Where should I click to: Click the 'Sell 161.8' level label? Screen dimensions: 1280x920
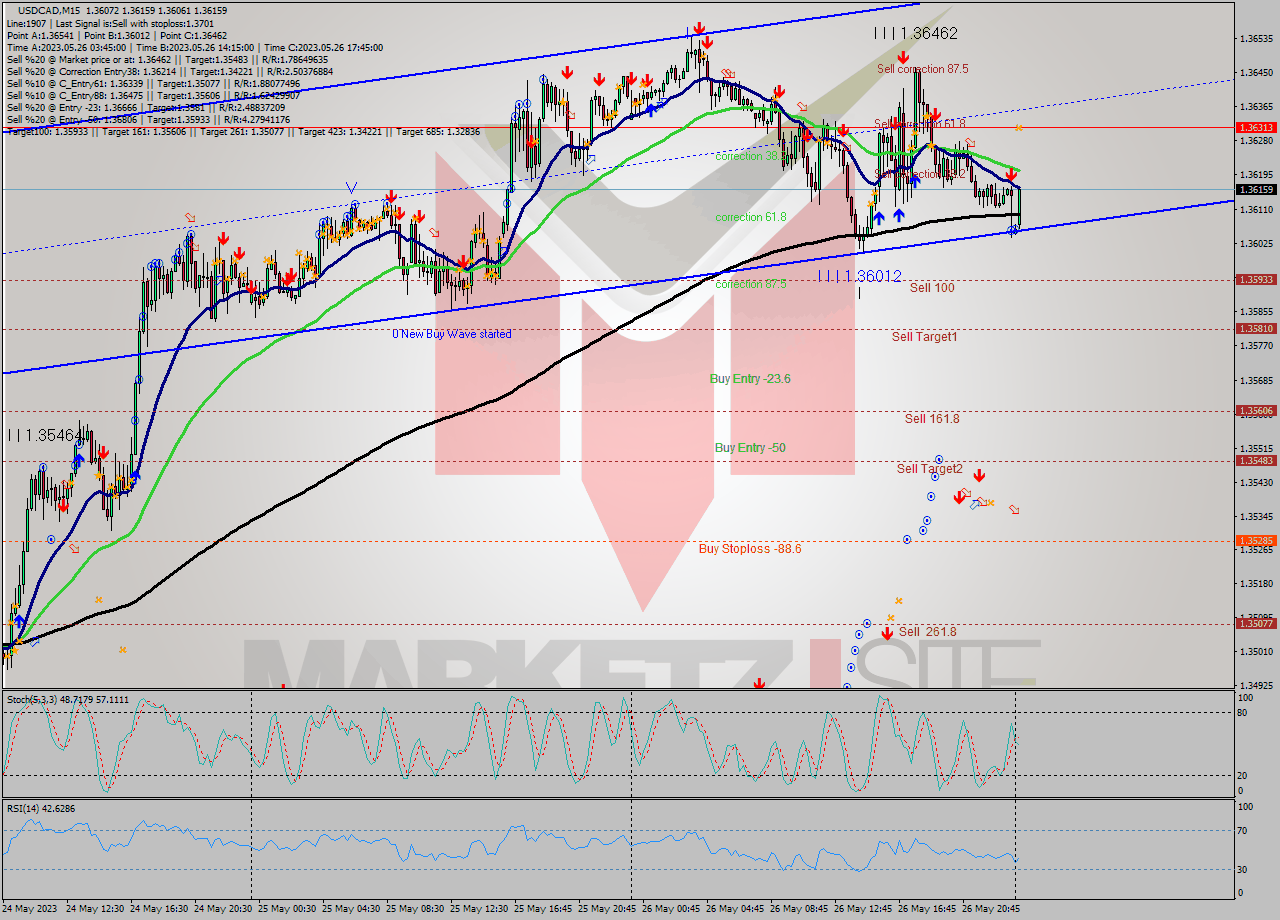[x=932, y=419]
